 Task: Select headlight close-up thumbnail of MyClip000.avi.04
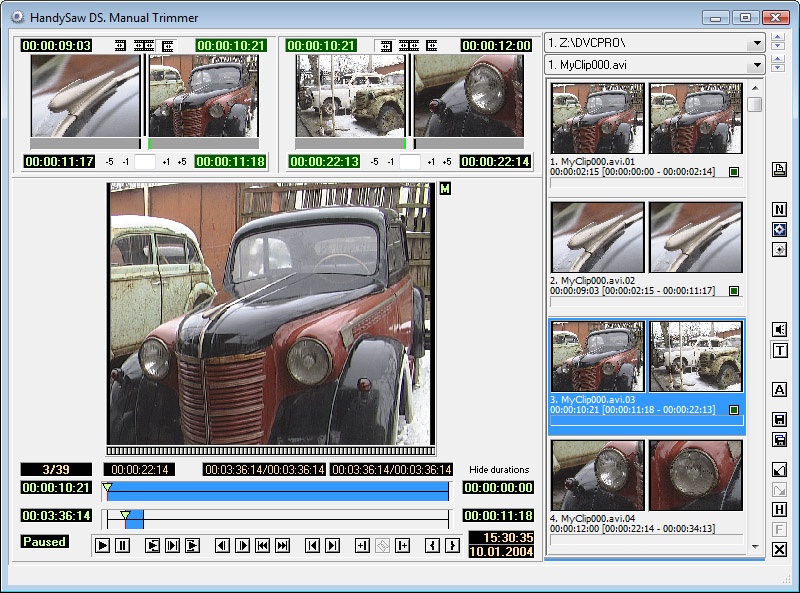(x=695, y=475)
